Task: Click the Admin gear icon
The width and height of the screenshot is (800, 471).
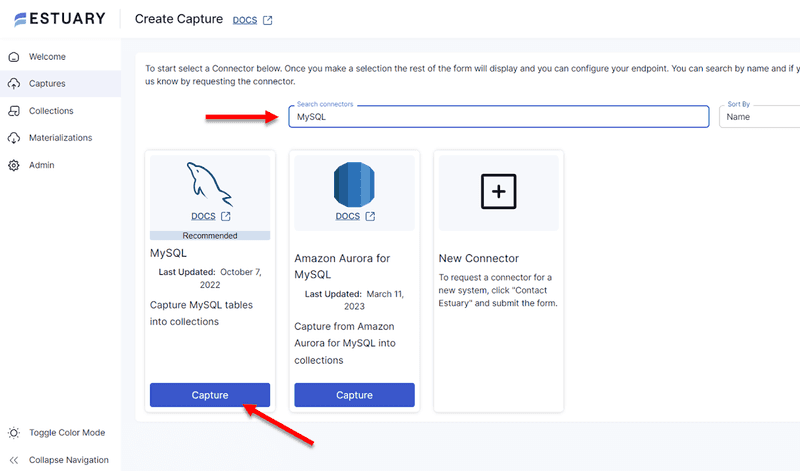Action: [14, 165]
